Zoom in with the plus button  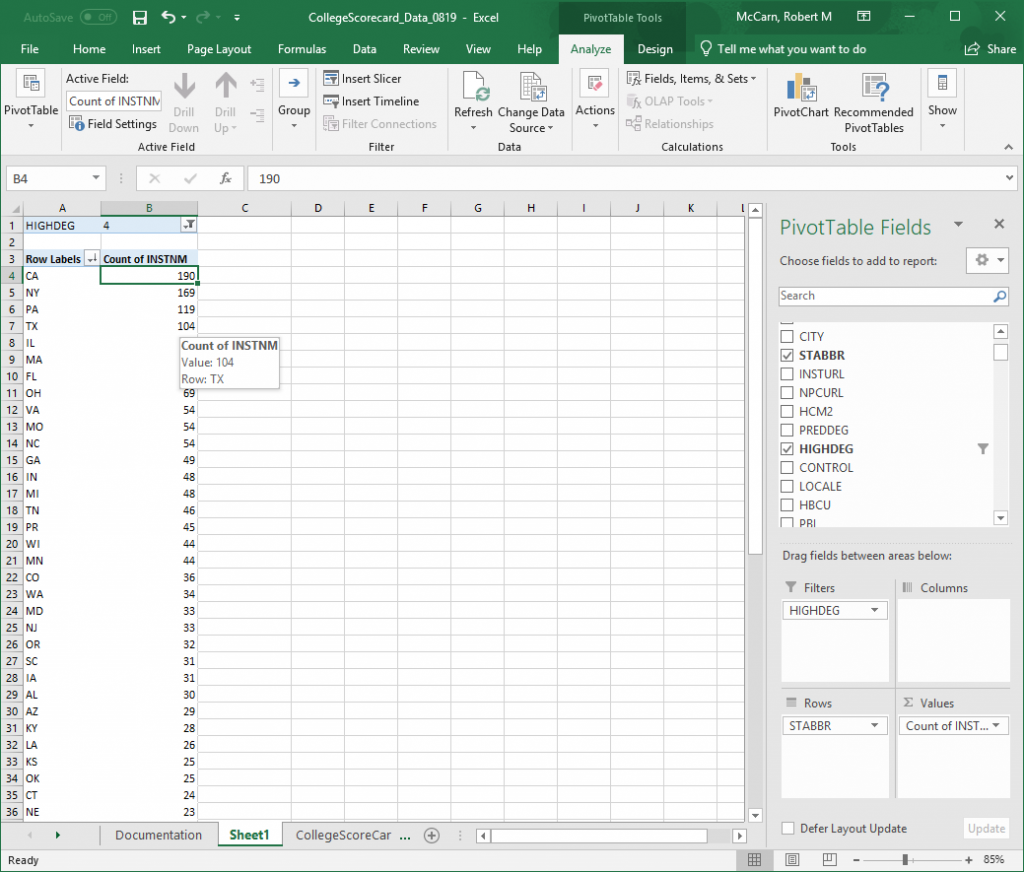(x=969, y=860)
